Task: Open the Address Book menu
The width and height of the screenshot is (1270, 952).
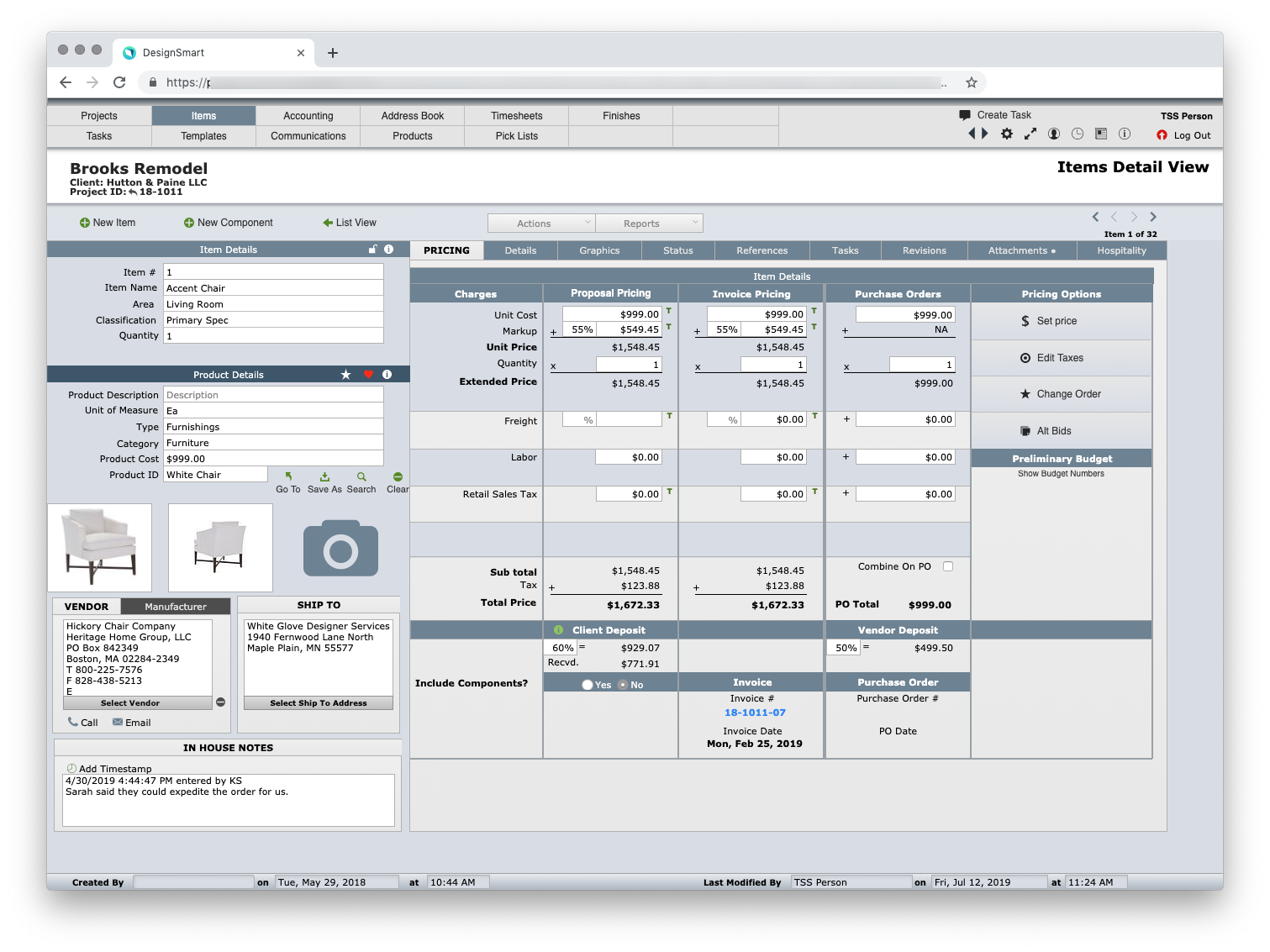Action: pyautogui.click(x=413, y=116)
